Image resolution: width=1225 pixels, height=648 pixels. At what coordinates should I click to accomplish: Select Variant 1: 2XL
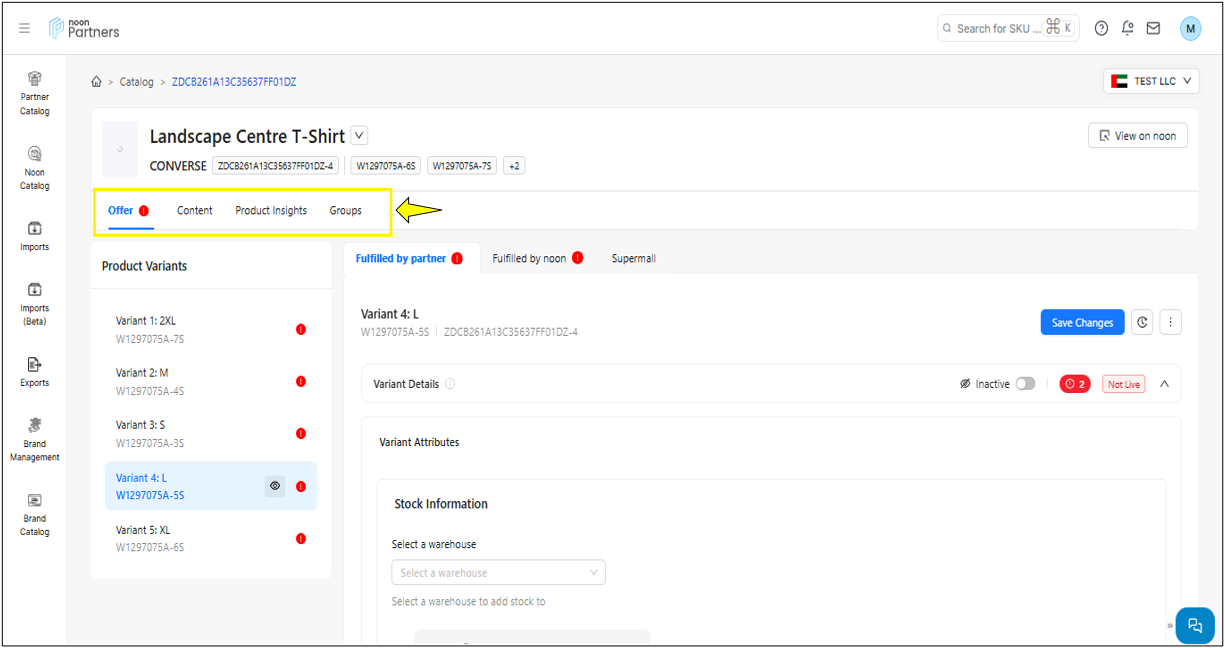coord(210,329)
